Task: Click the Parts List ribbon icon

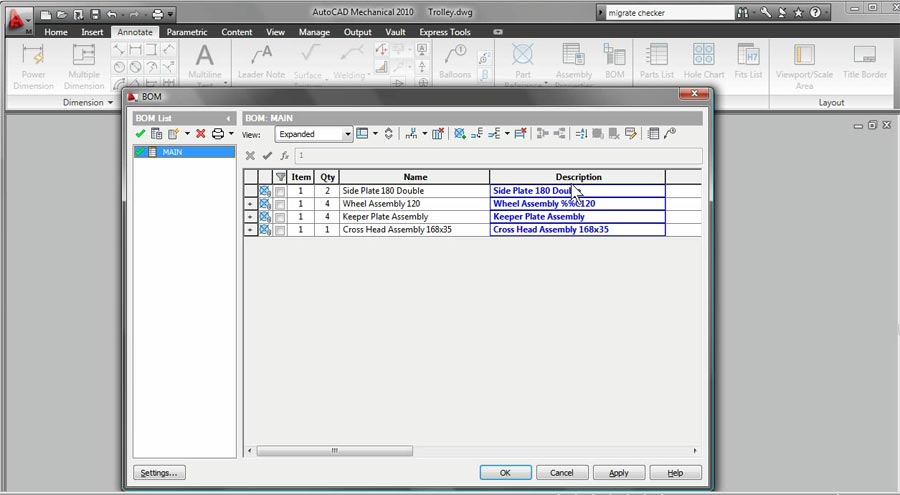Action: coord(657,61)
